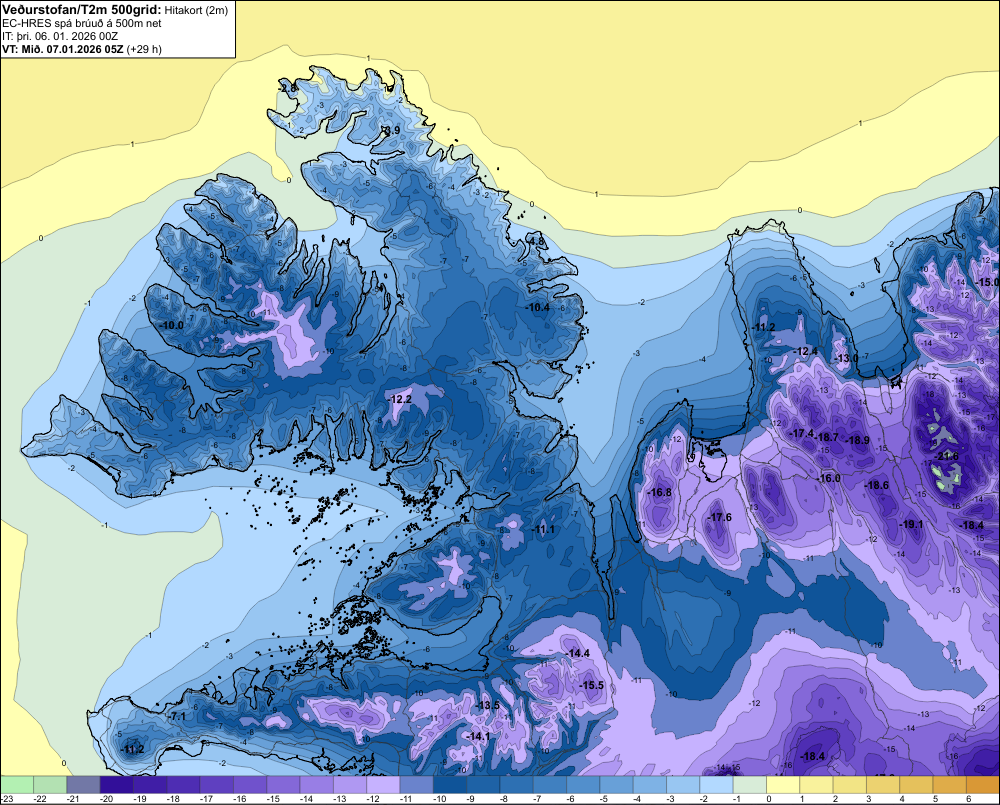This screenshot has height=805, width=1000.
Task: Click the legend scale label '-15'
Action: (x=273, y=799)
